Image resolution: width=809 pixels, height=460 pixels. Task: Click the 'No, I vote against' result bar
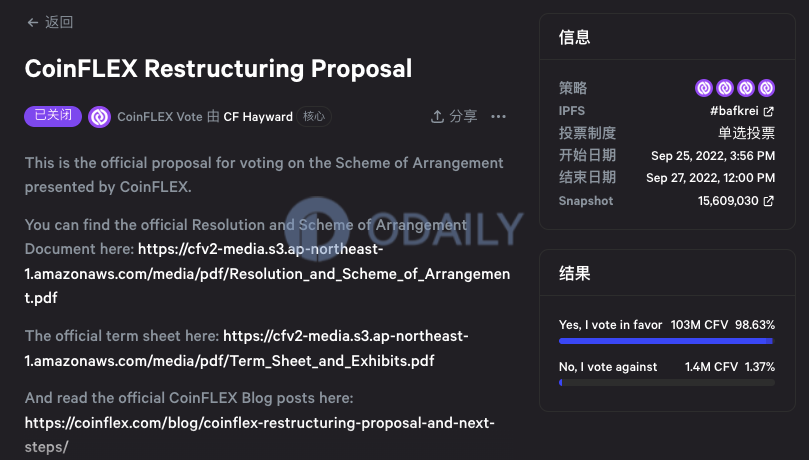667,383
